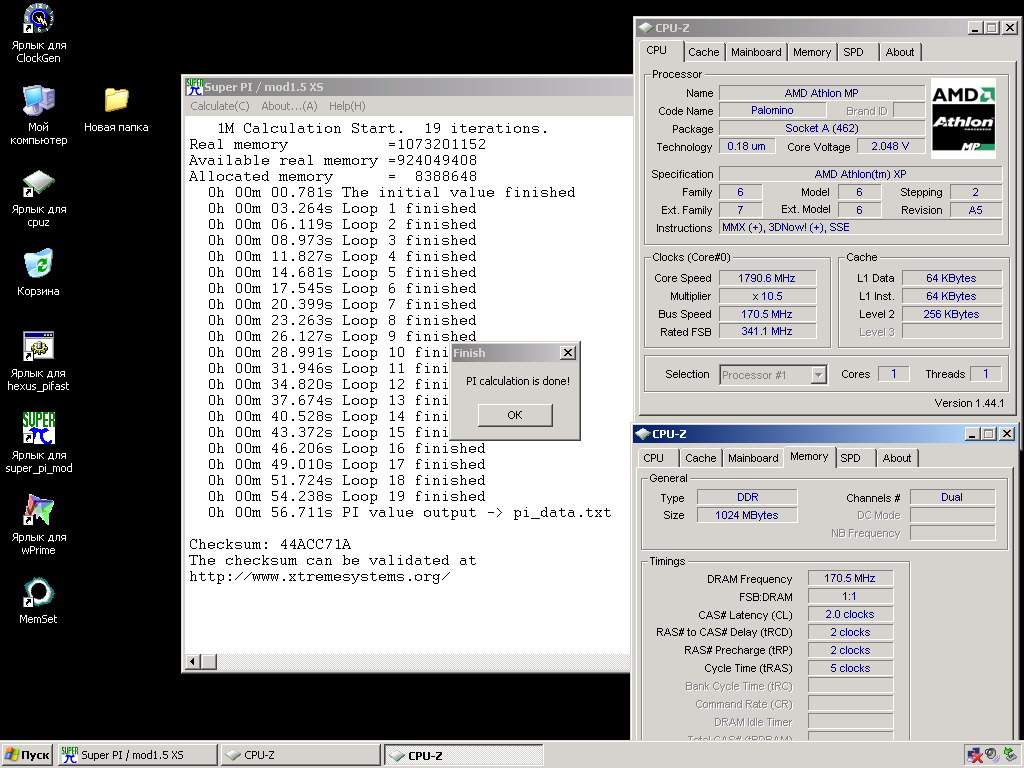Click the Package Socket A (462) field

(x=822, y=129)
